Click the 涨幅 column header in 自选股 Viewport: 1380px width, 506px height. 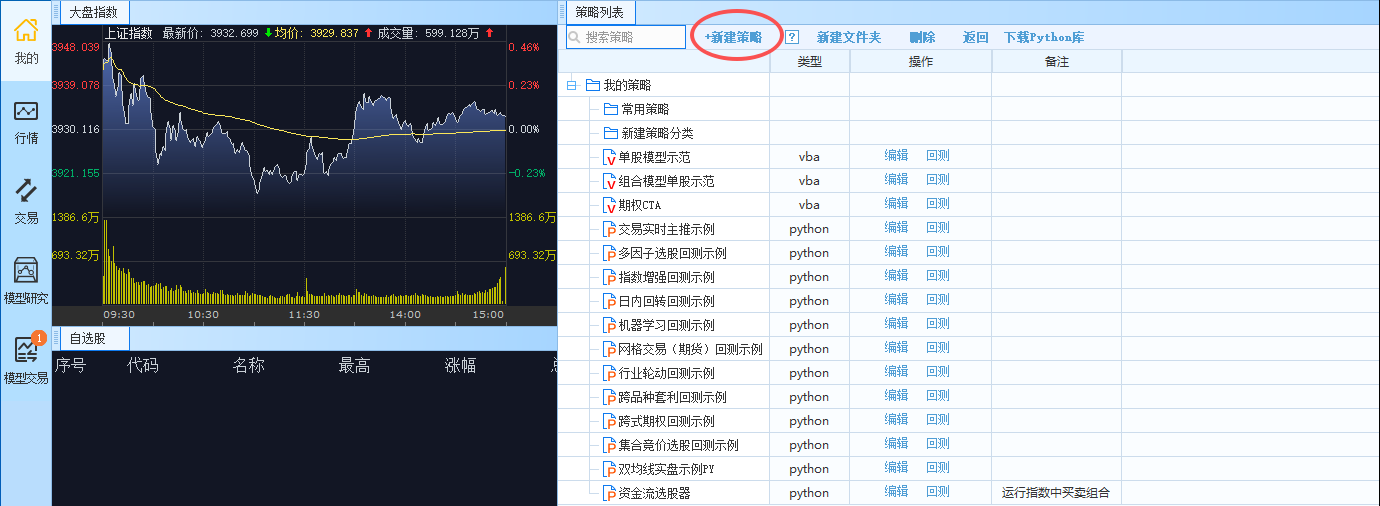(x=460, y=365)
